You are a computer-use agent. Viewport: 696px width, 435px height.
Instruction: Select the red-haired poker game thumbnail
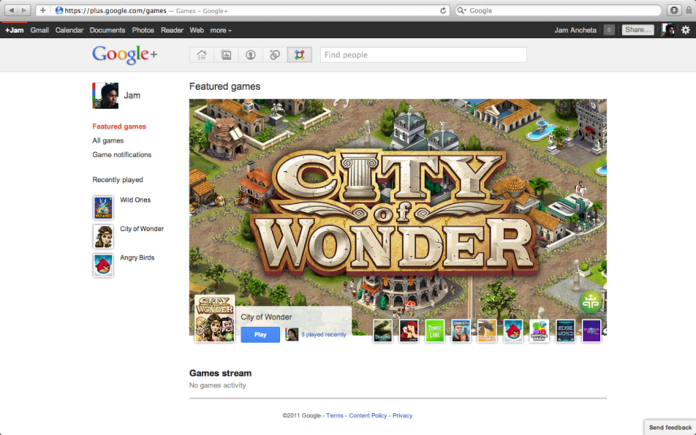(x=409, y=331)
